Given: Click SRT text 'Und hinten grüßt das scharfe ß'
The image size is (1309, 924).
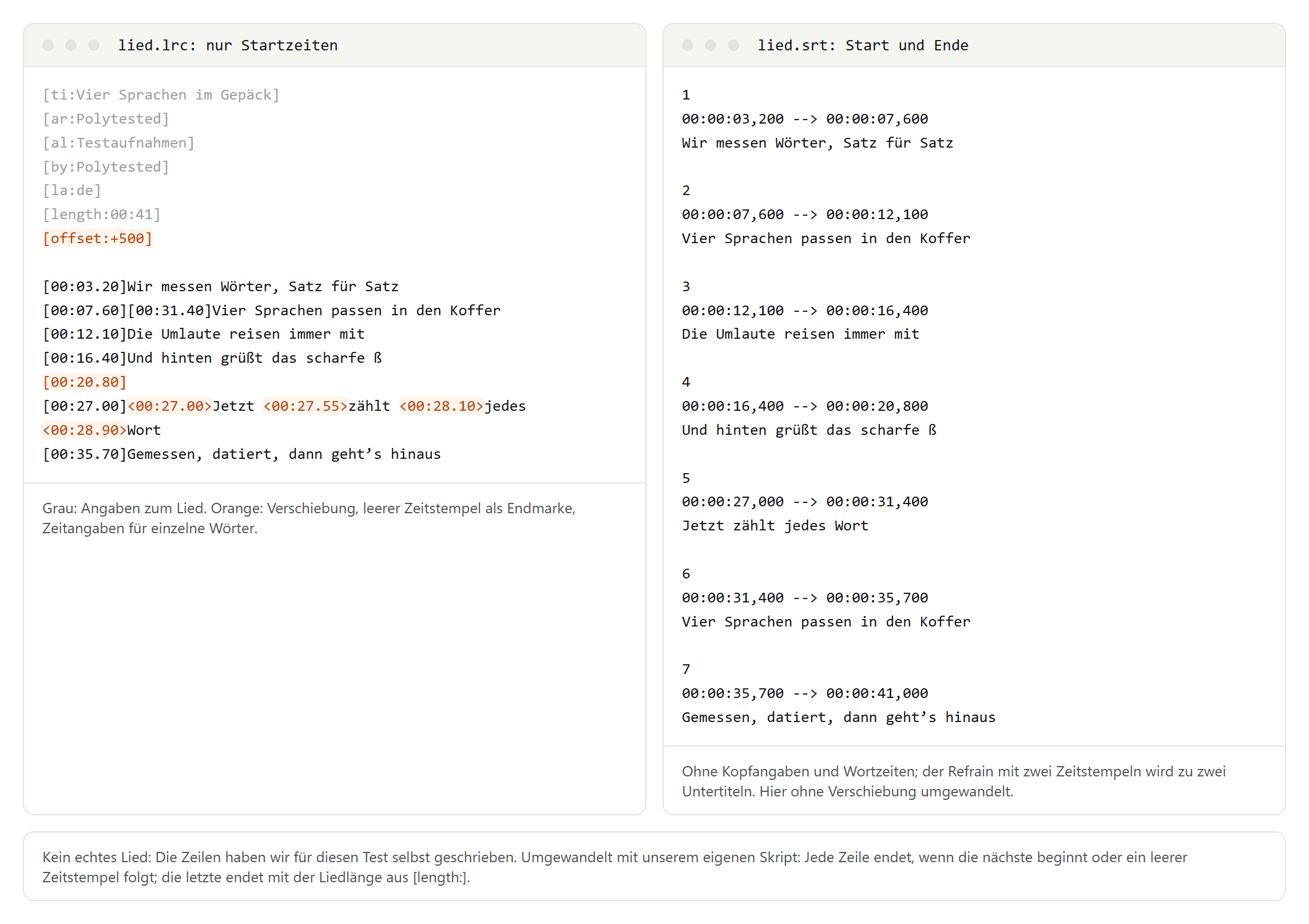Looking at the screenshot, I should click(810, 430).
